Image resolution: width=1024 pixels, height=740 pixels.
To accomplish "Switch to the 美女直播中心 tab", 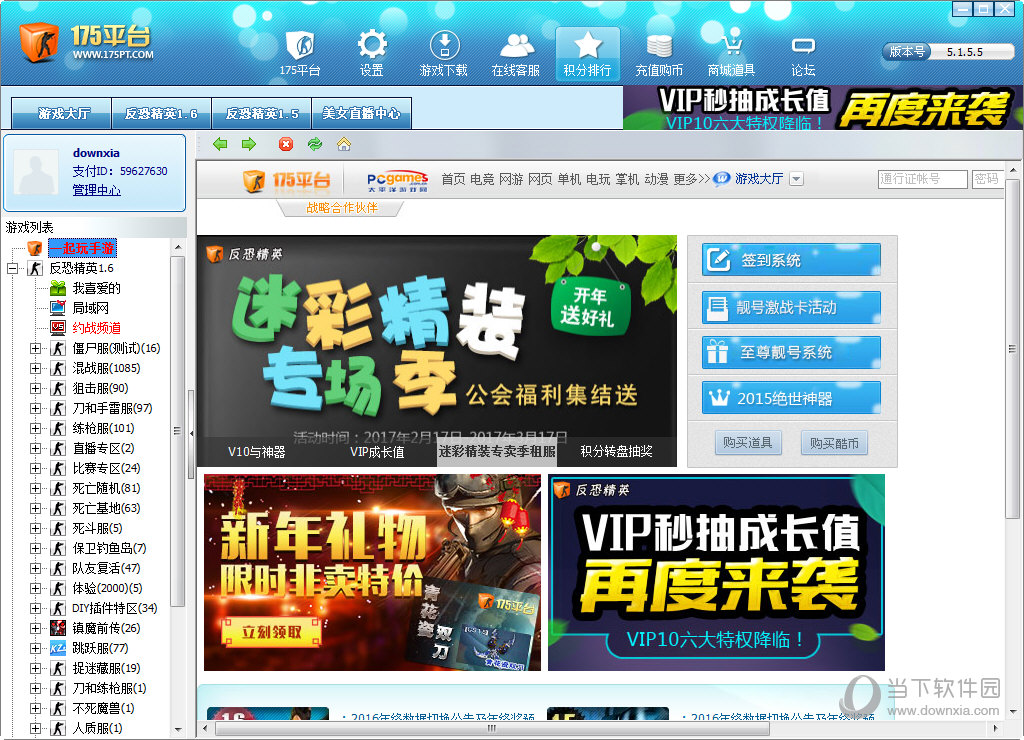I will pos(362,114).
